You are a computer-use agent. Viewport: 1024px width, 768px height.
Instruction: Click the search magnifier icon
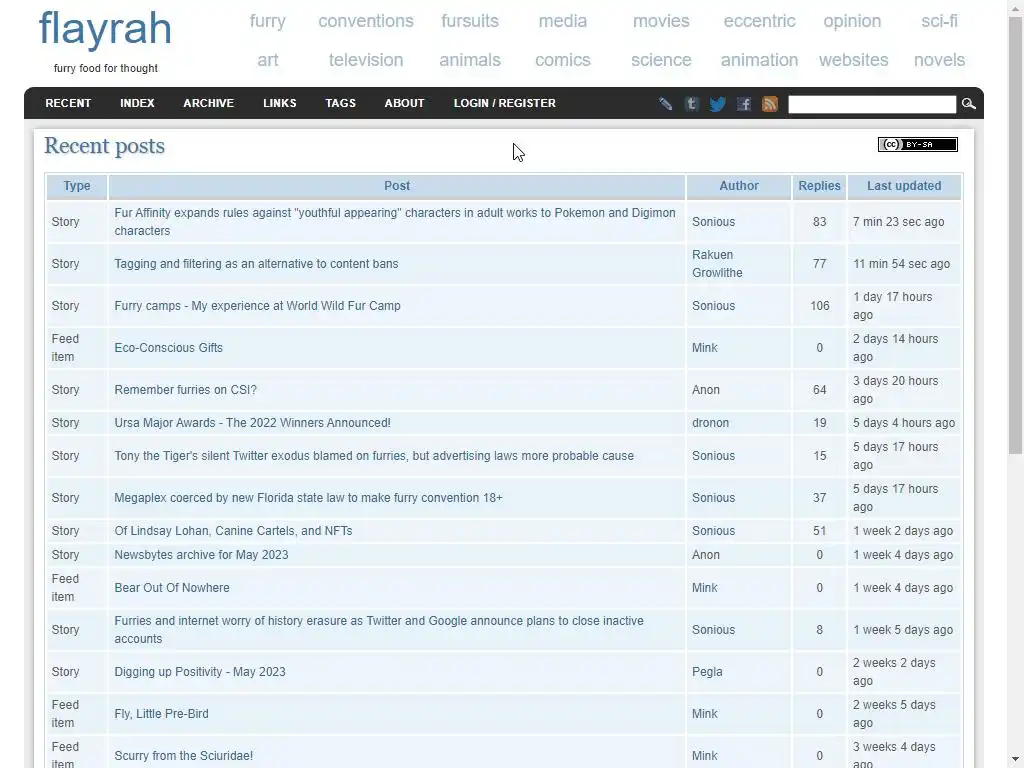click(x=968, y=104)
